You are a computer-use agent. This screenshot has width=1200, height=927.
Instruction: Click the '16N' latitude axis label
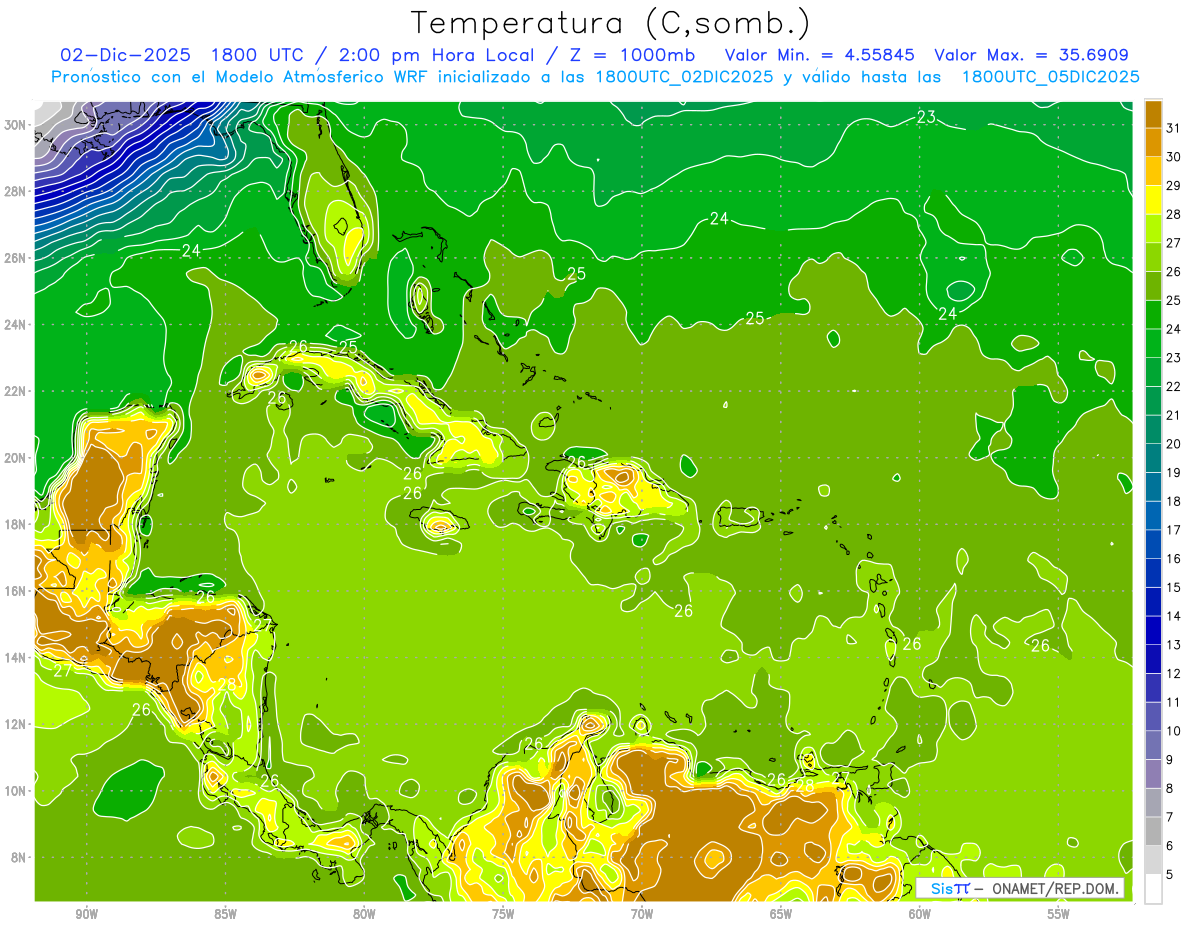[x=16, y=591]
